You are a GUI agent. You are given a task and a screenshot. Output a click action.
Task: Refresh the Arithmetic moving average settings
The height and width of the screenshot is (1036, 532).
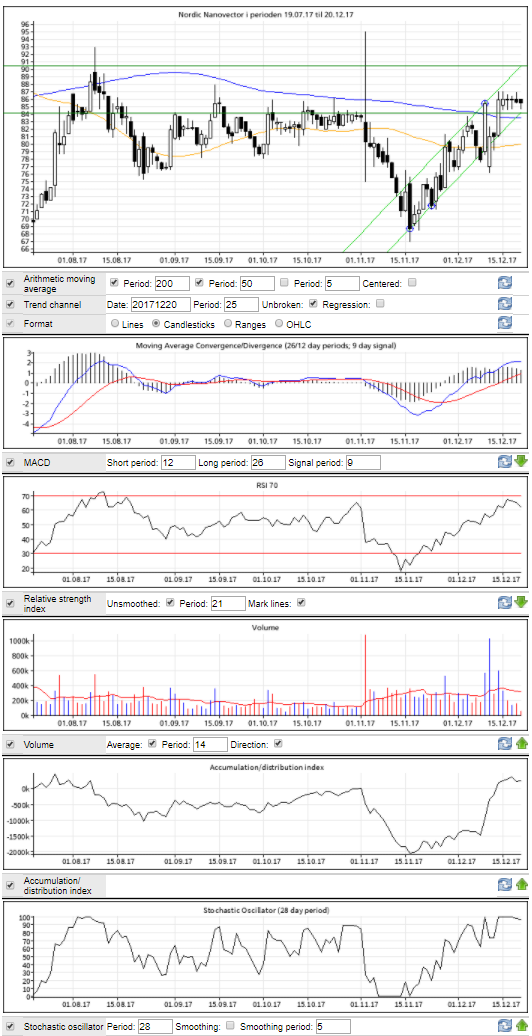tap(505, 283)
